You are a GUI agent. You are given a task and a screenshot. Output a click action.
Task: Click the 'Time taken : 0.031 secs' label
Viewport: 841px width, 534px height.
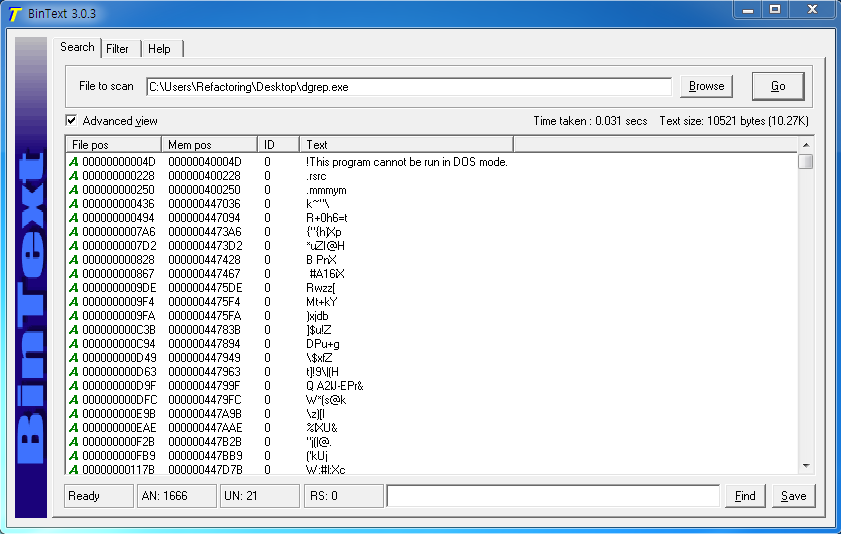(590, 121)
